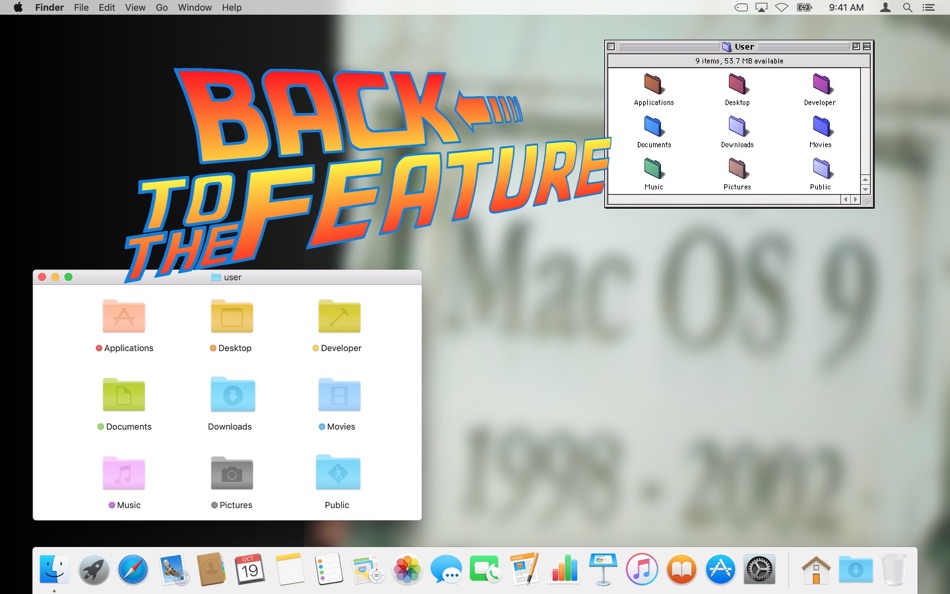The image size is (950, 594).
Task: Open Notification Center list icon
Action: (928, 7)
